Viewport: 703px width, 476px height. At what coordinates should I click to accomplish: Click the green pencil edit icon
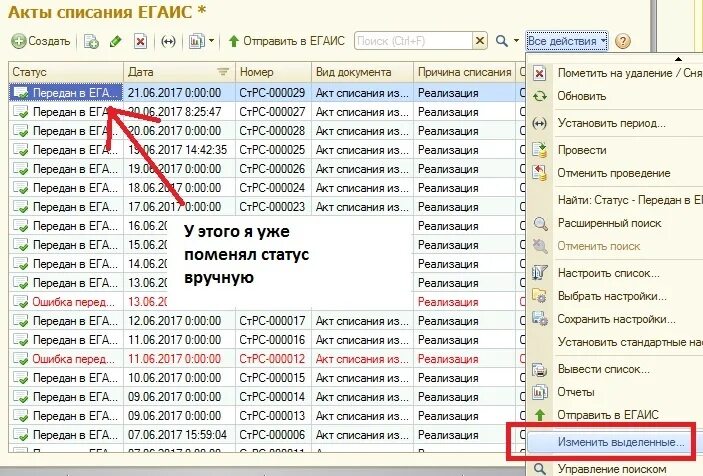[116, 42]
